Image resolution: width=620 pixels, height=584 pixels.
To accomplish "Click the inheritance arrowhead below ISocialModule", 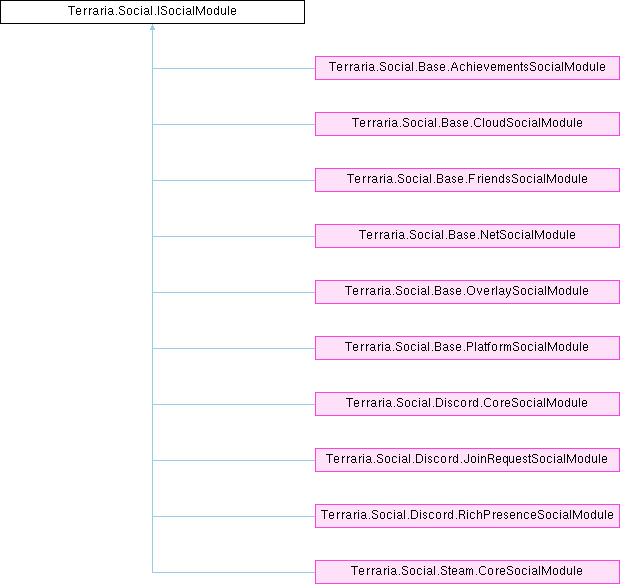I will 152,30.
